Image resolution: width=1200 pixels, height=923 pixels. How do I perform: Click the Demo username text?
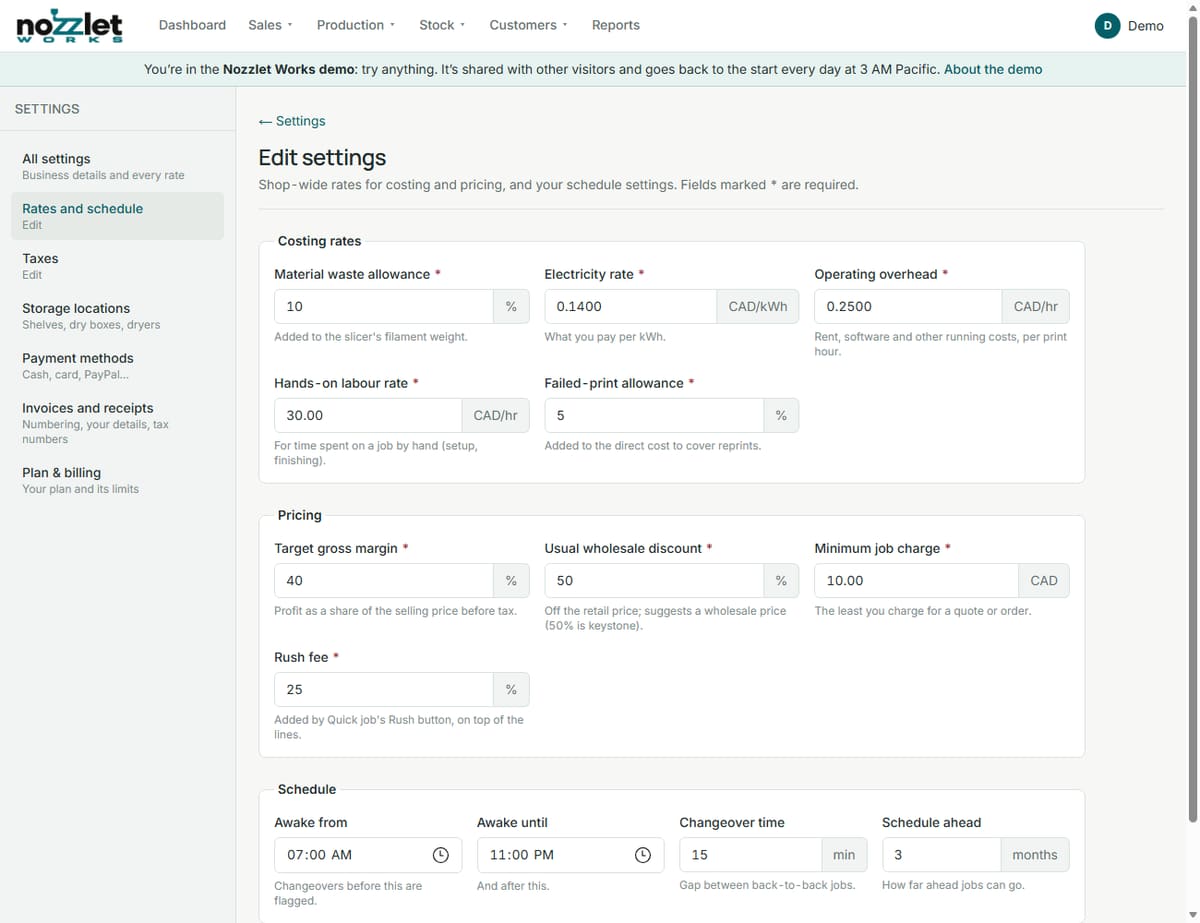(1146, 26)
